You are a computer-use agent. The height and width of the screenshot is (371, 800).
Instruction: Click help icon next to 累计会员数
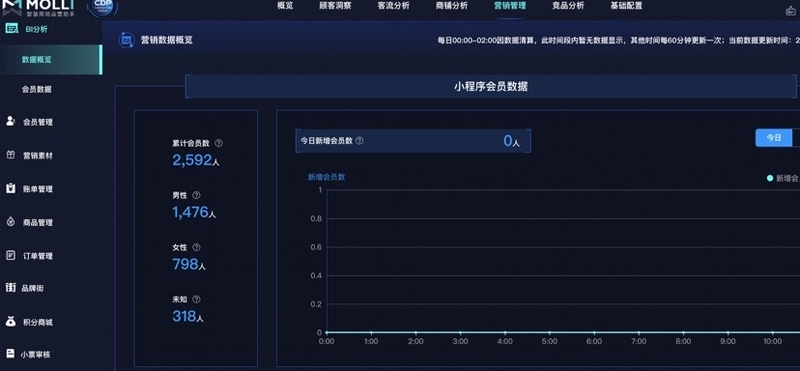click(218, 143)
